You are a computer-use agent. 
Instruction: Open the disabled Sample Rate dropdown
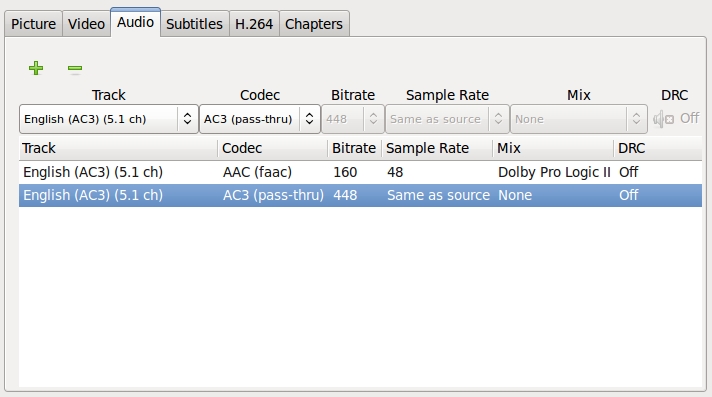click(x=447, y=119)
